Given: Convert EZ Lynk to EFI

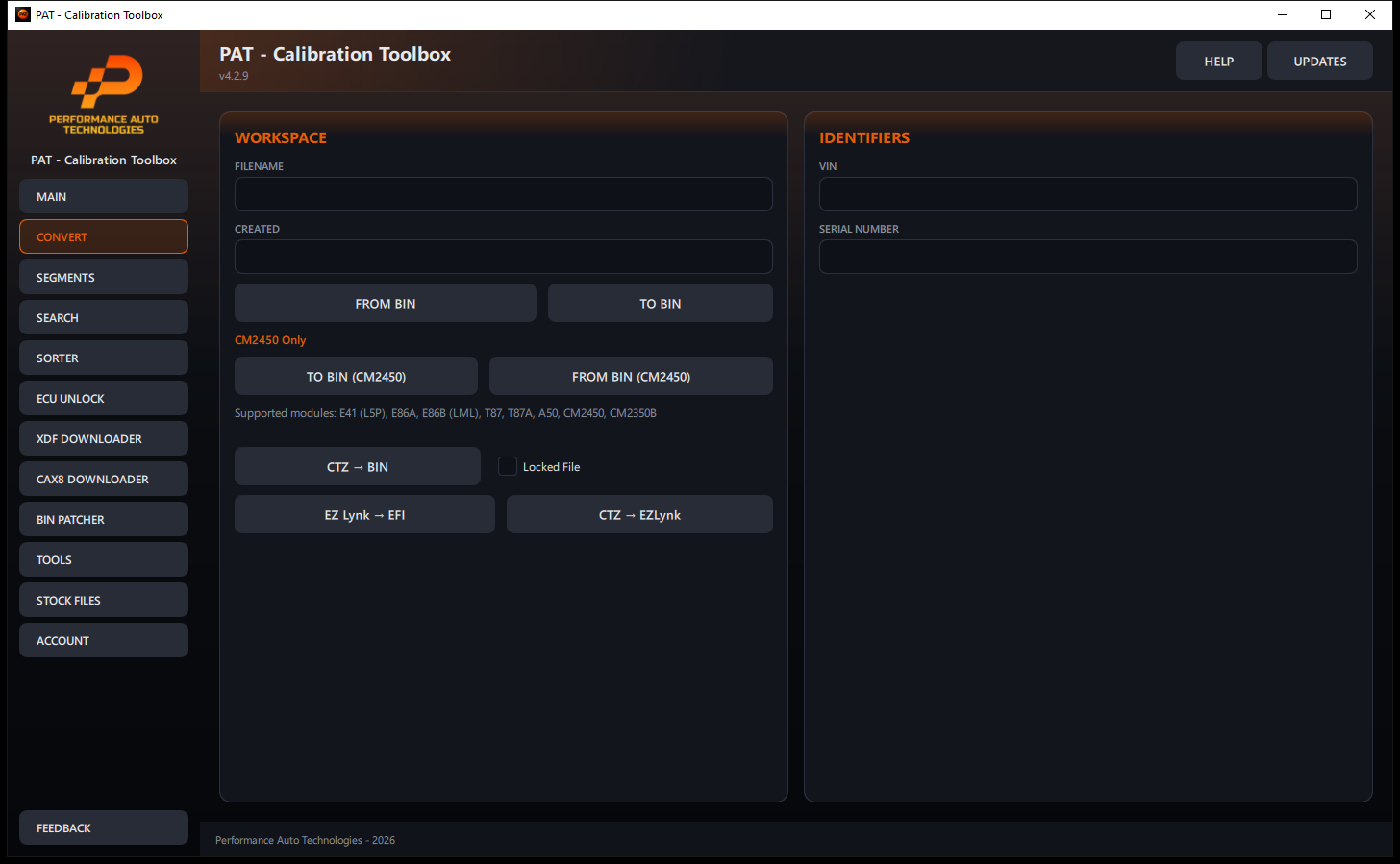Looking at the screenshot, I should click(364, 514).
